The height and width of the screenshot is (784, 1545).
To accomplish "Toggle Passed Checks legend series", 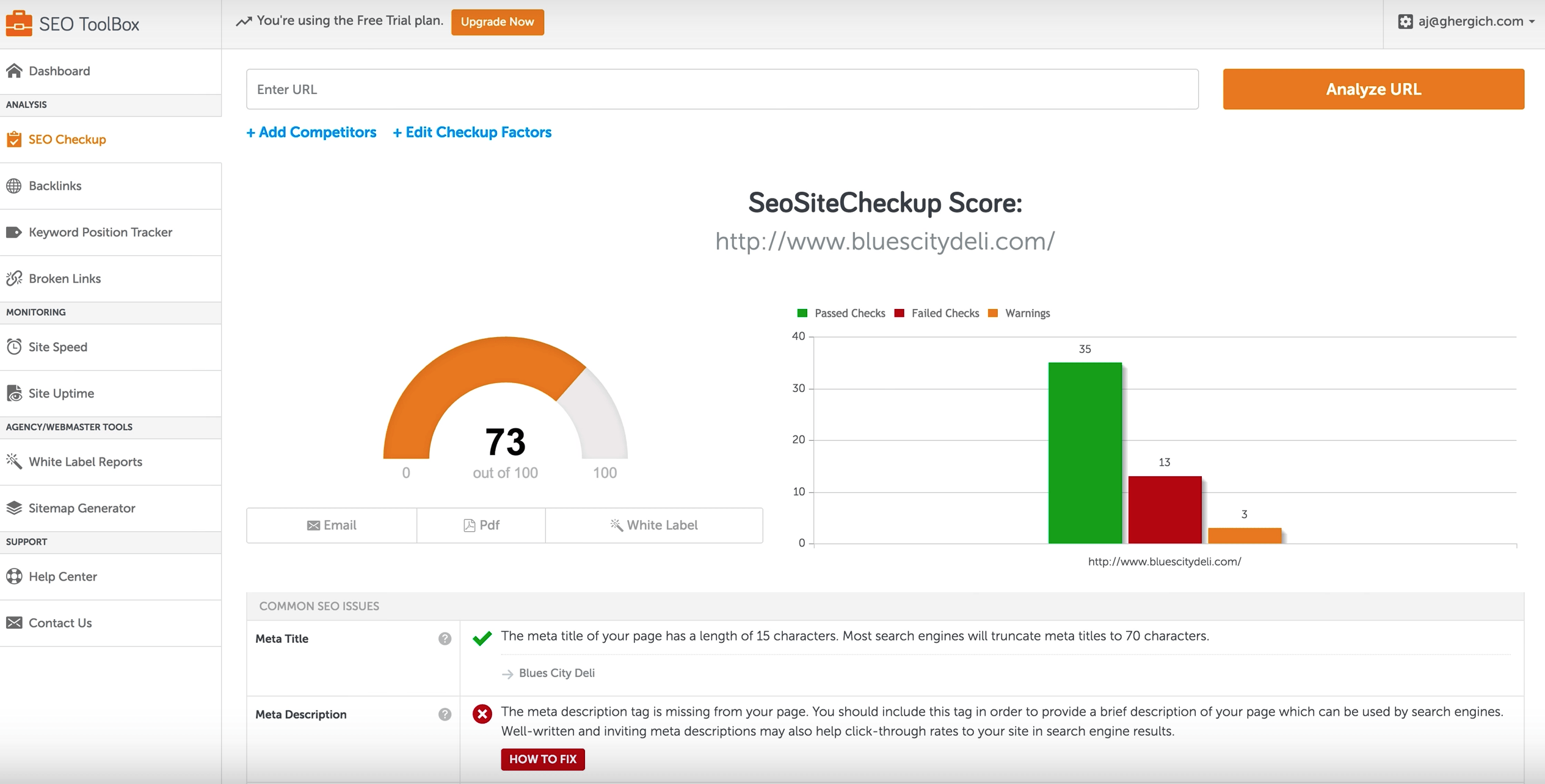I will [842, 313].
